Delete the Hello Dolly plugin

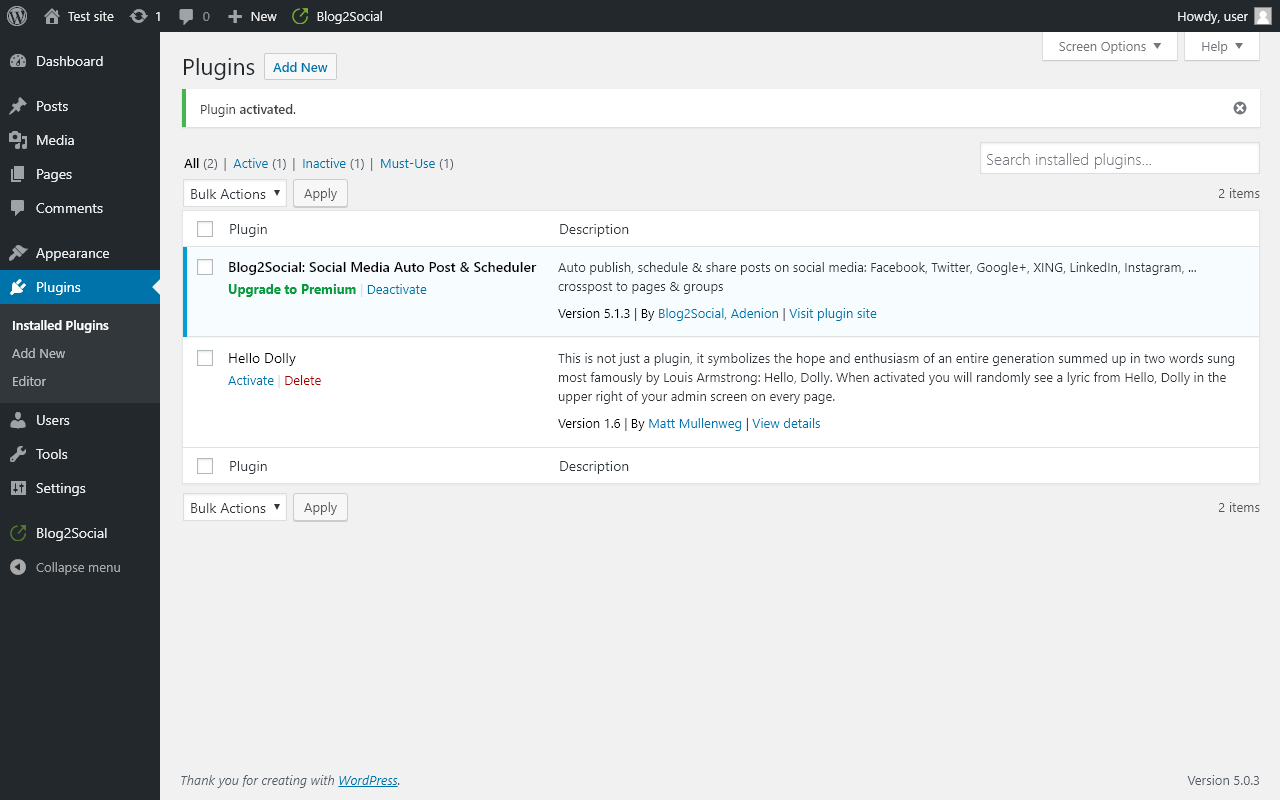point(303,380)
